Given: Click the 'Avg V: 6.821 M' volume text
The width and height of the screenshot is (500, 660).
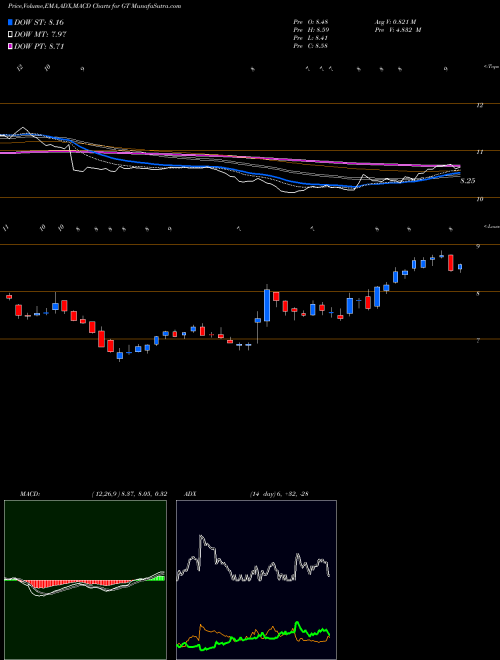Looking at the screenshot, I should (x=397, y=22).
